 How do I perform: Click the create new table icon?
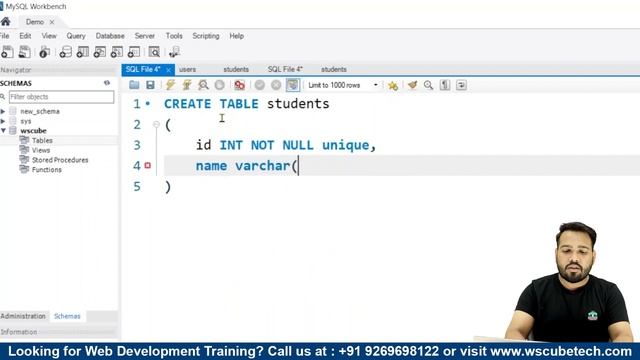[82, 52]
